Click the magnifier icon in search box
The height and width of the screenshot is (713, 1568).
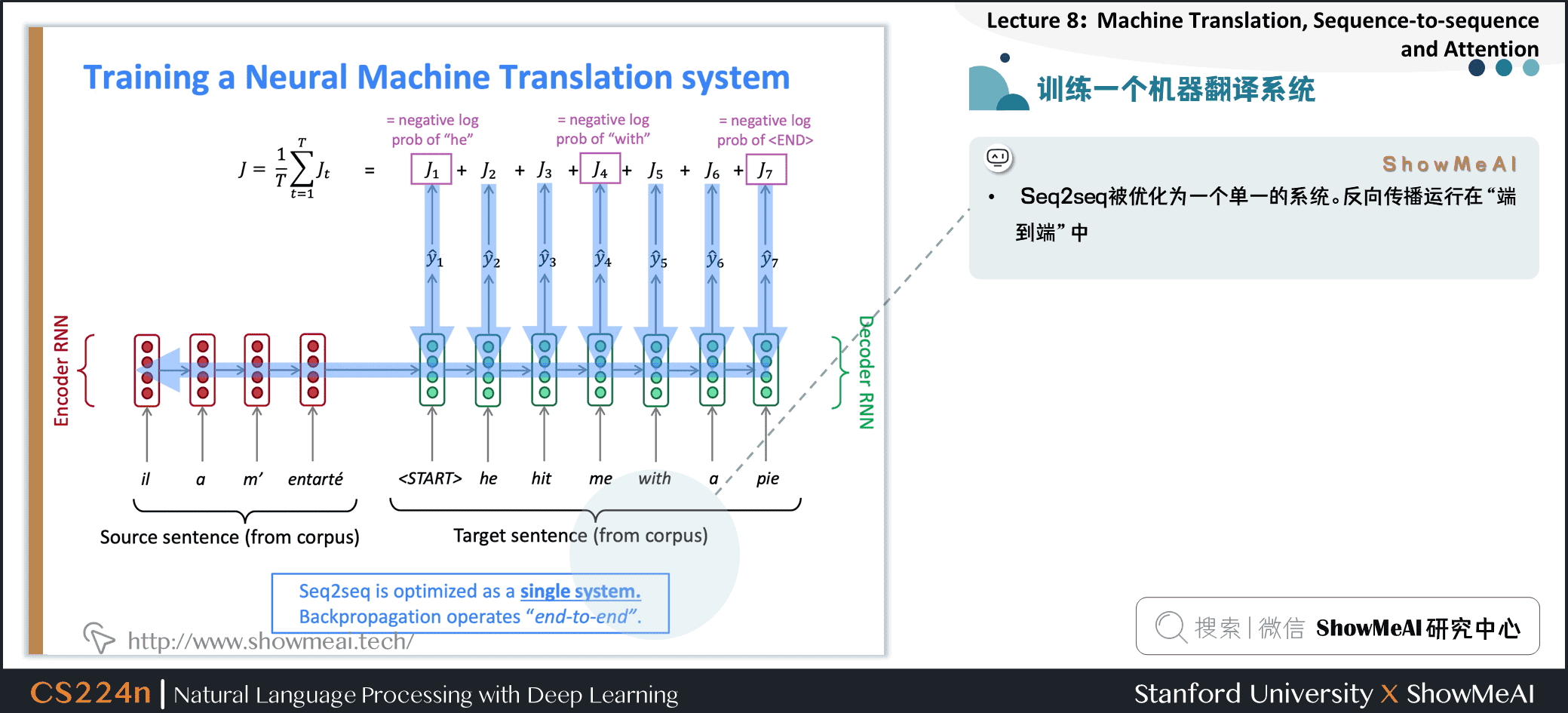(x=1171, y=627)
